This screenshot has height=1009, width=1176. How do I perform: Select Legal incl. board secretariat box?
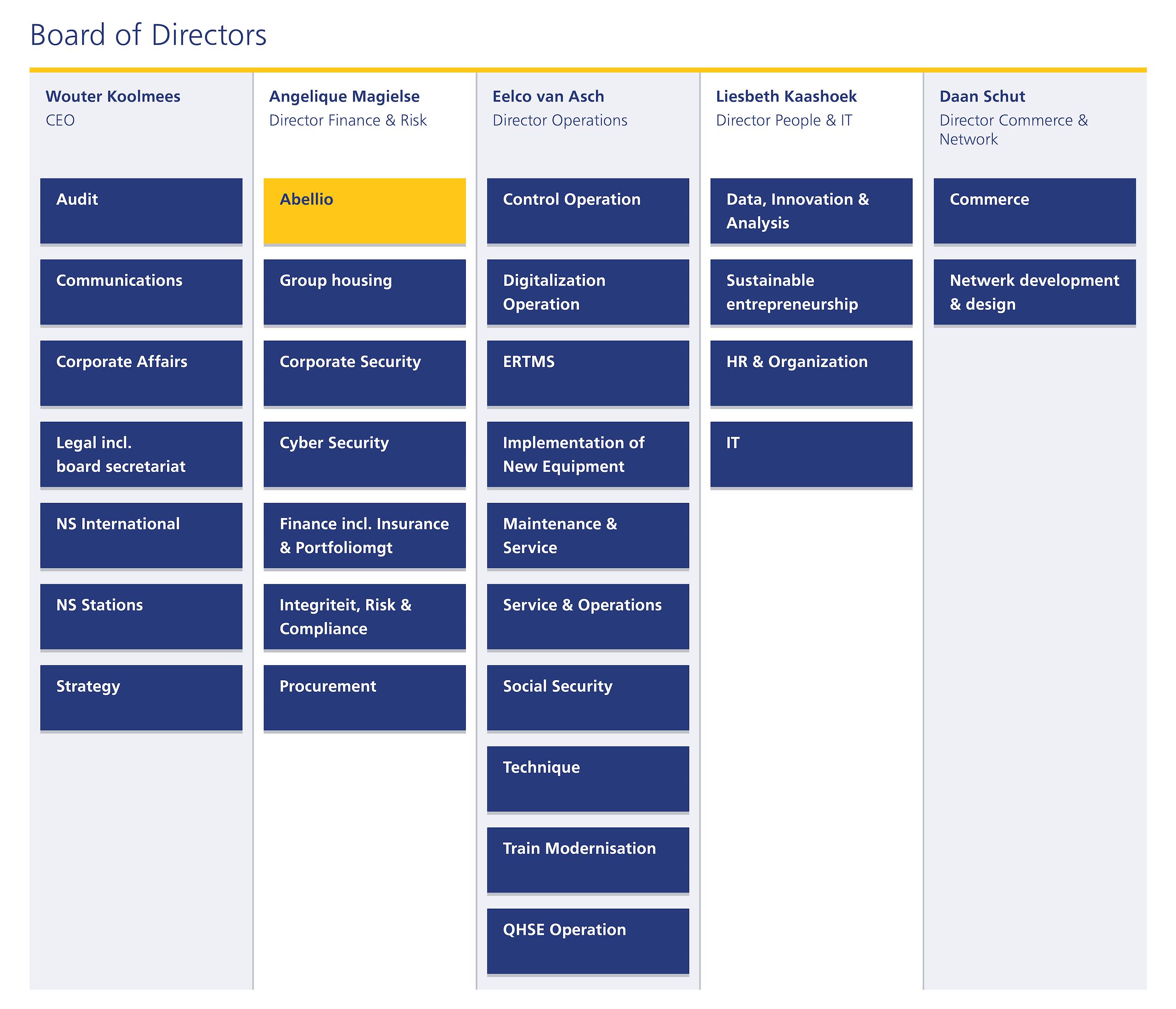click(x=141, y=454)
